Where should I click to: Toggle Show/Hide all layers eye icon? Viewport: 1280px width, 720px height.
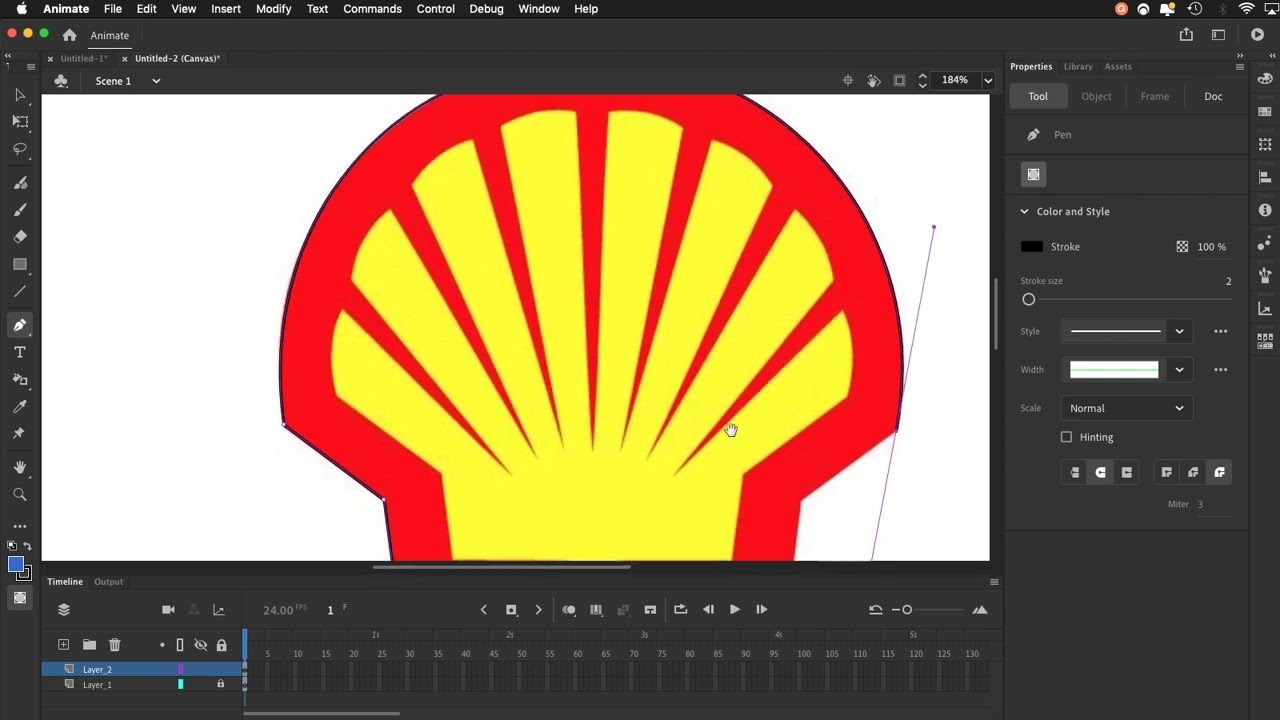point(200,645)
